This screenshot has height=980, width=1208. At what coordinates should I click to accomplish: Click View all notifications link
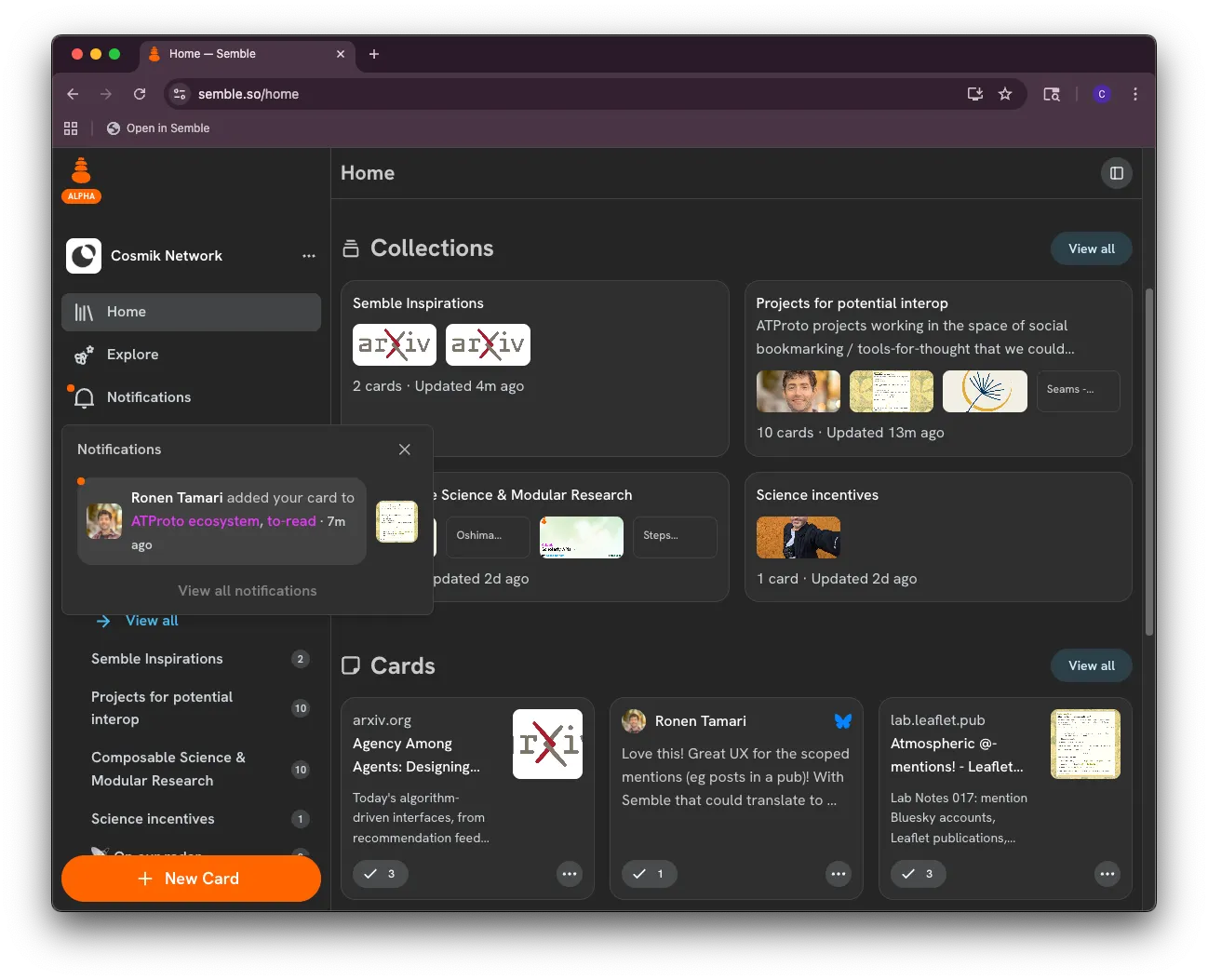[247, 591]
